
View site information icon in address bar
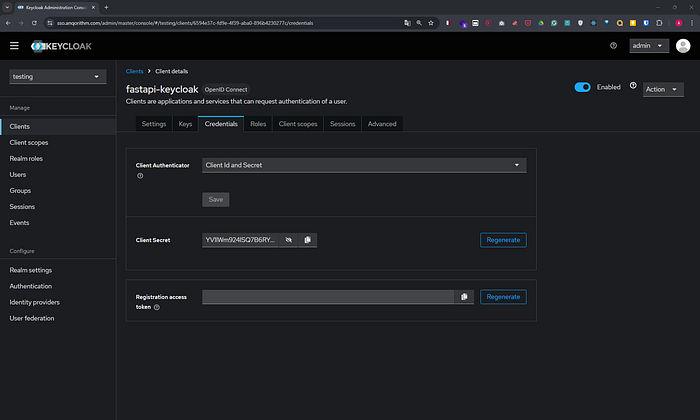click(x=50, y=23)
